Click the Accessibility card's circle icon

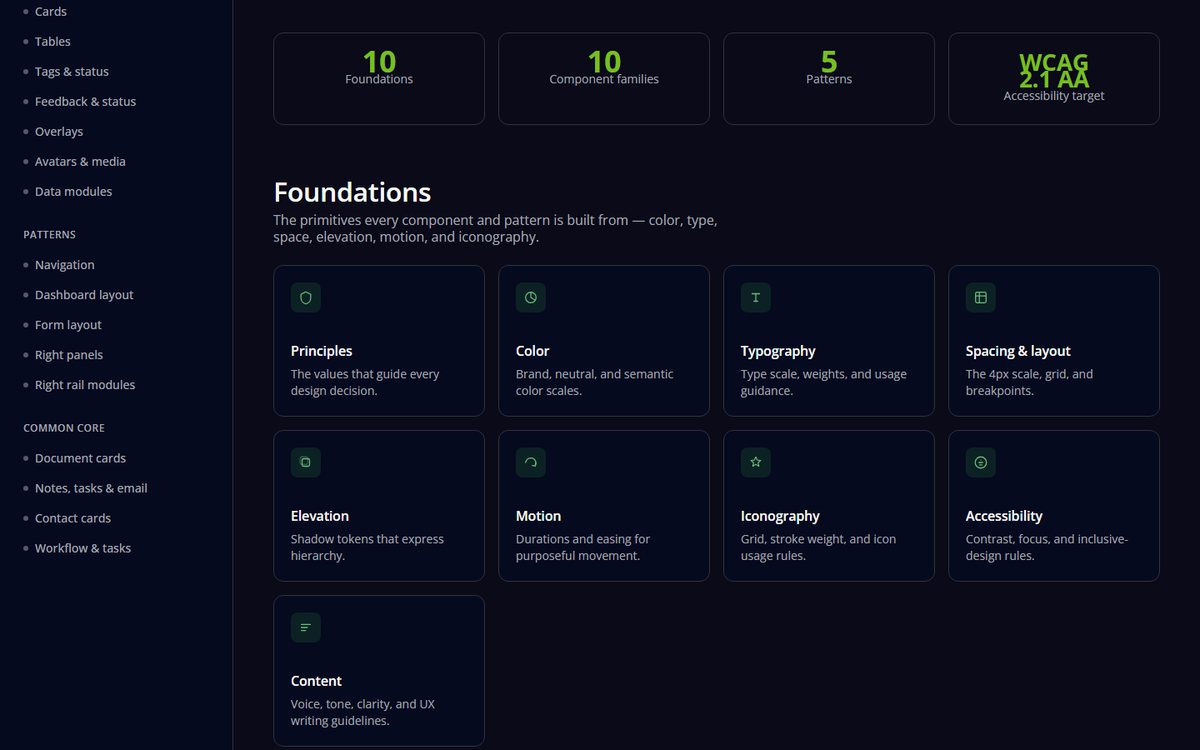point(981,463)
